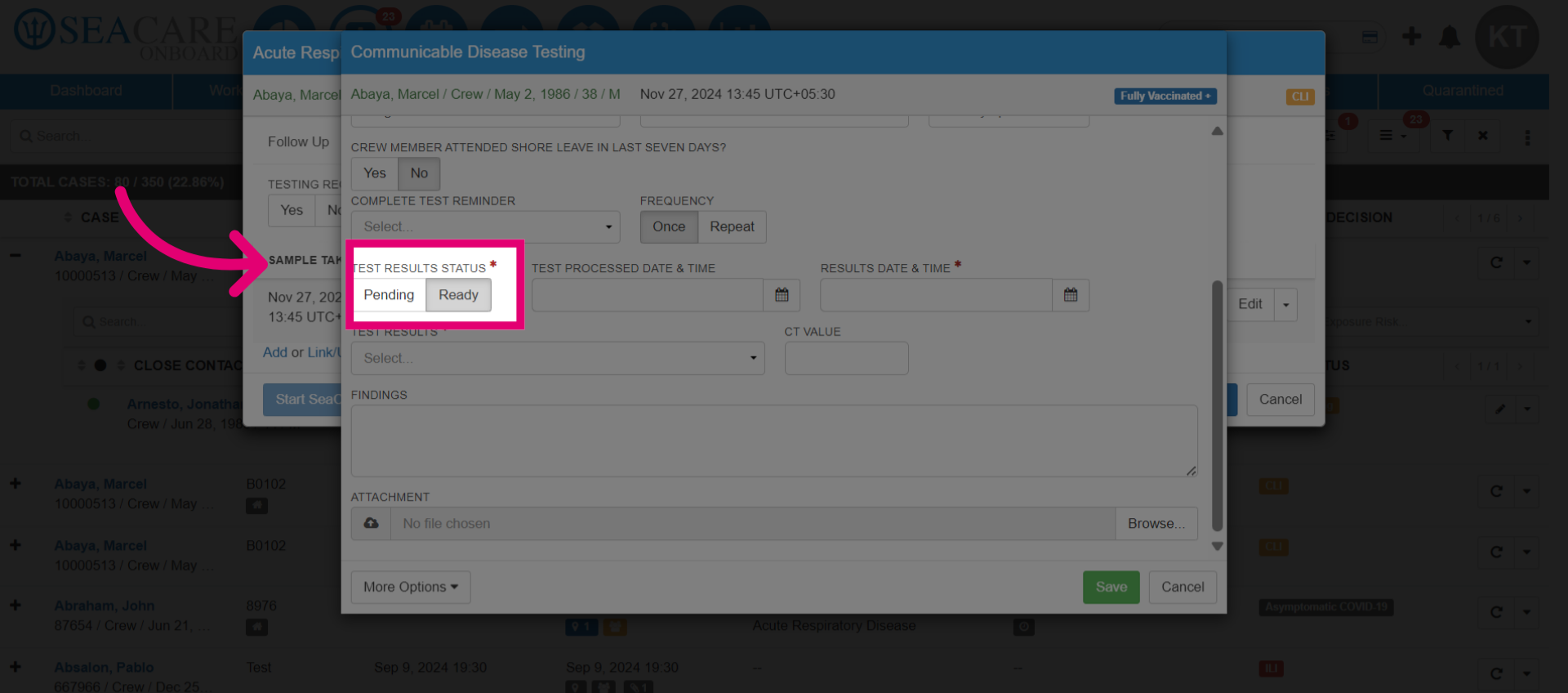Click the Add link in background dialog

[x=275, y=352]
